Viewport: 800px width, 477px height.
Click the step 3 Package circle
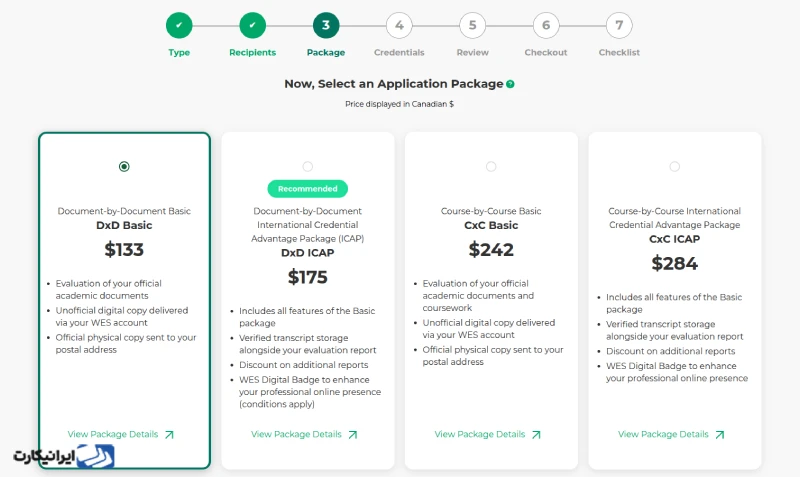[326, 26]
